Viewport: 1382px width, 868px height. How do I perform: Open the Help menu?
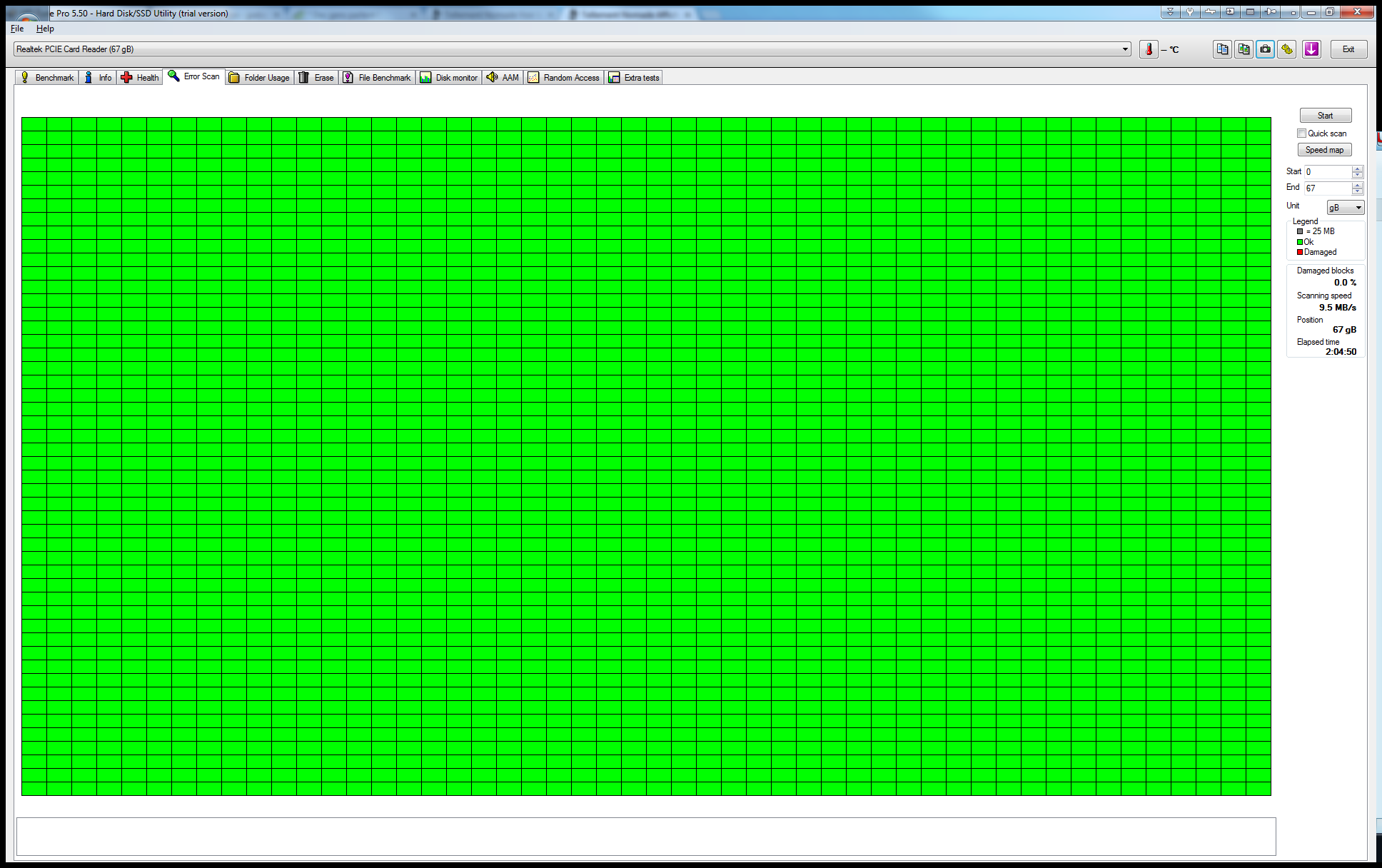(45, 29)
